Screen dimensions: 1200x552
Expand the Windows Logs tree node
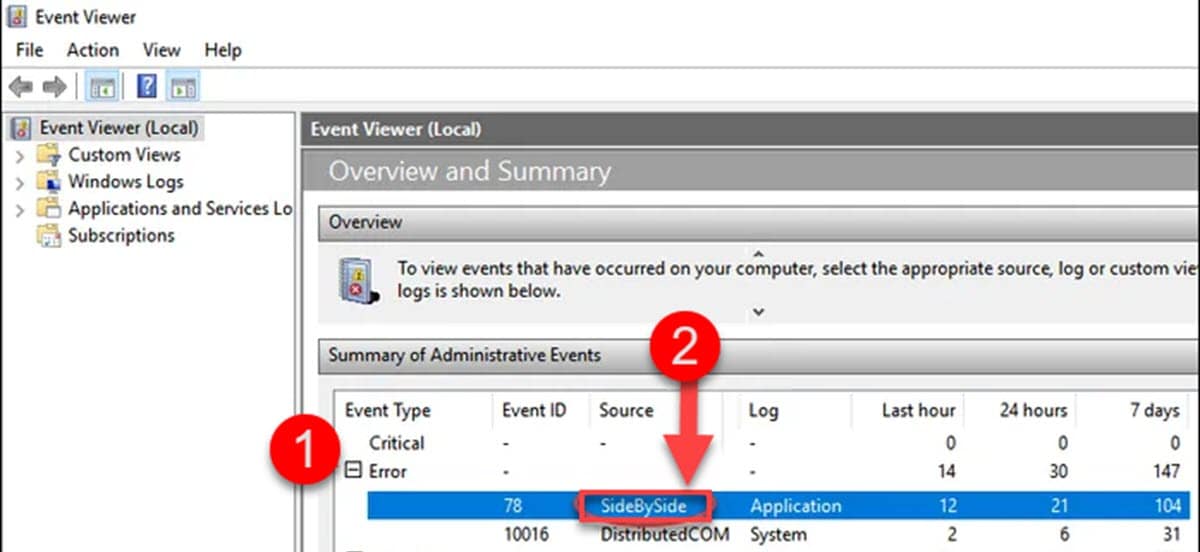(19, 183)
